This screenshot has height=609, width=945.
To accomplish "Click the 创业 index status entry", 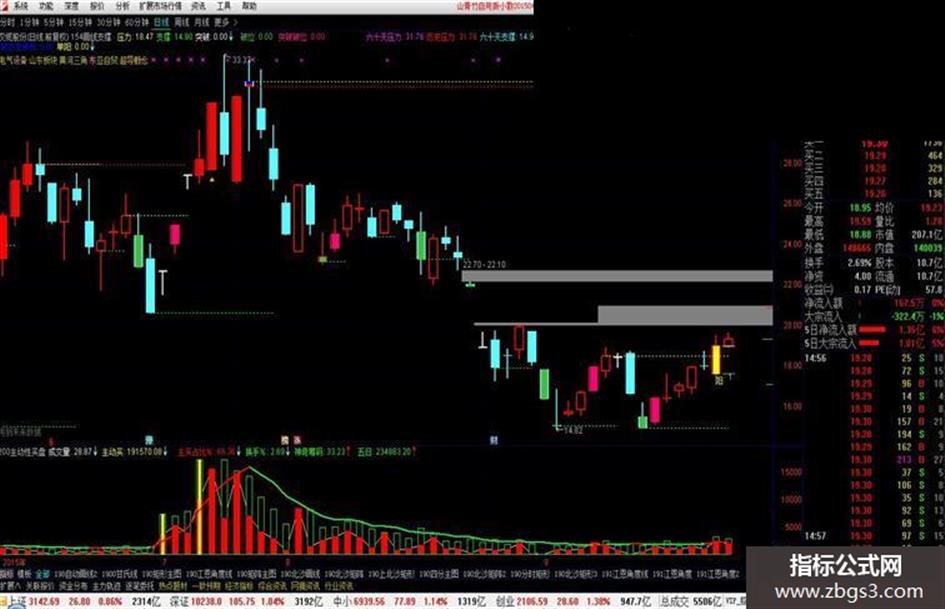I will 573,602.
